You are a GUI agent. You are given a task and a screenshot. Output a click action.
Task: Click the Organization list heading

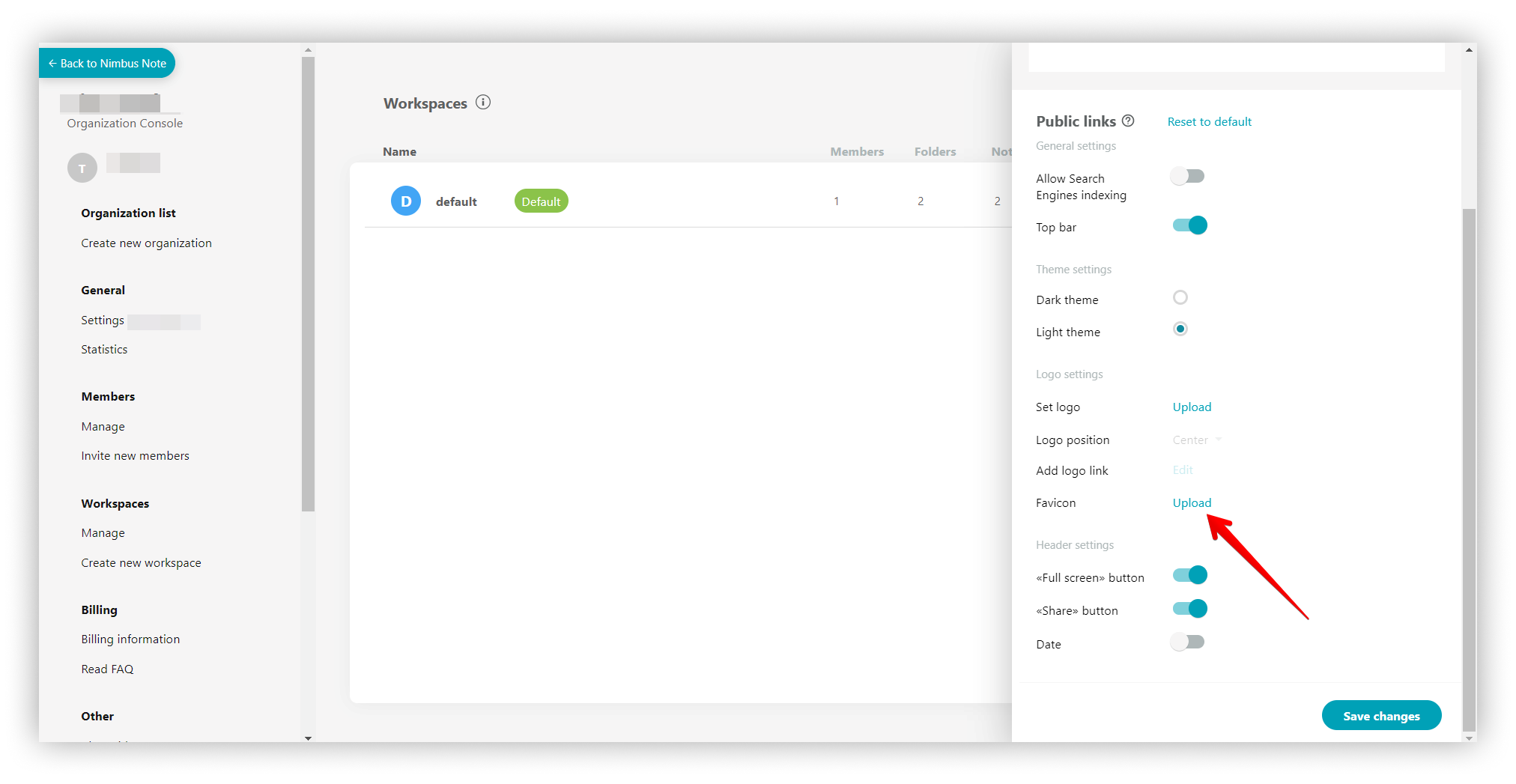[x=128, y=213]
